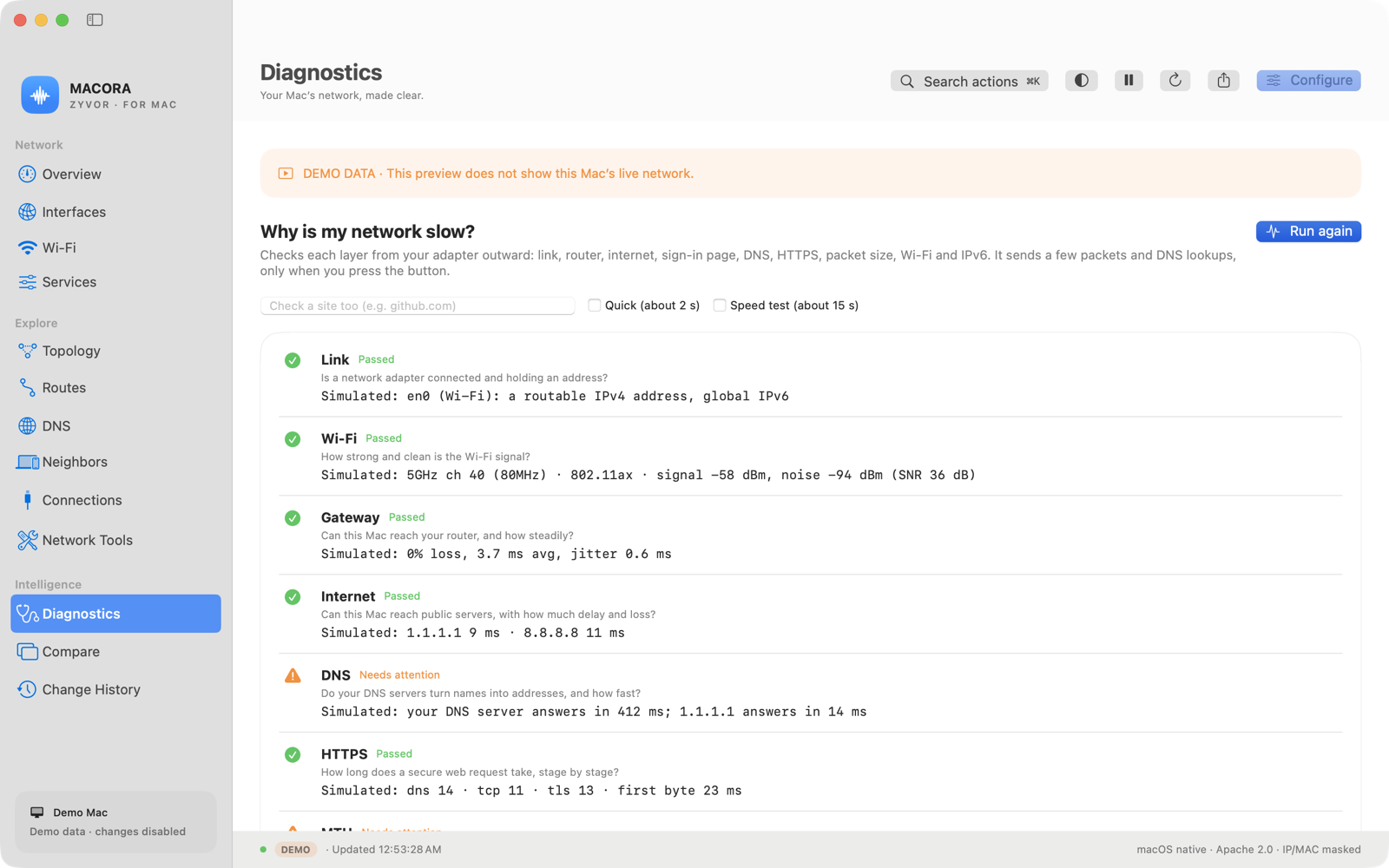Pause live updates with the pause button
The height and width of the screenshot is (868, 1389).
1129,81
